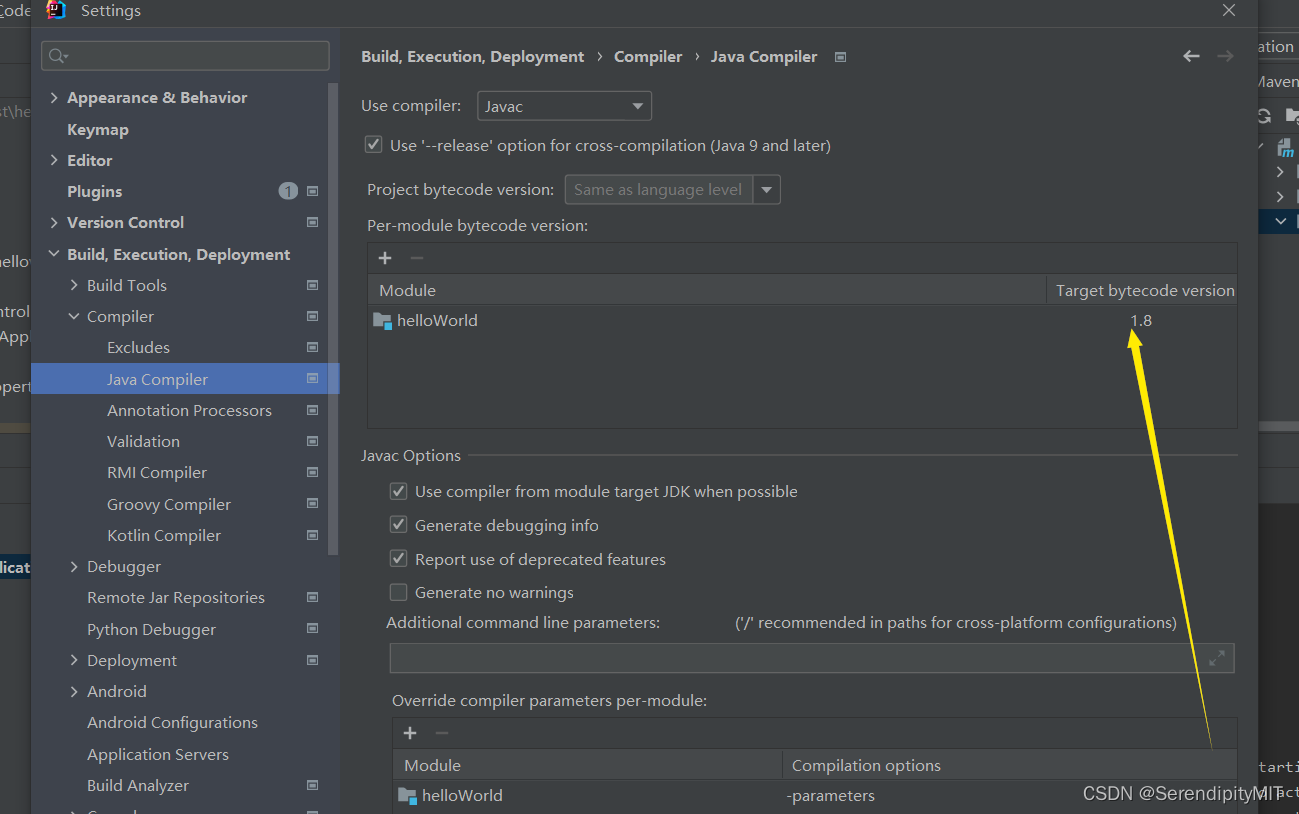
Task: Open Android Configurations page
Action: (x=172, y=722)
